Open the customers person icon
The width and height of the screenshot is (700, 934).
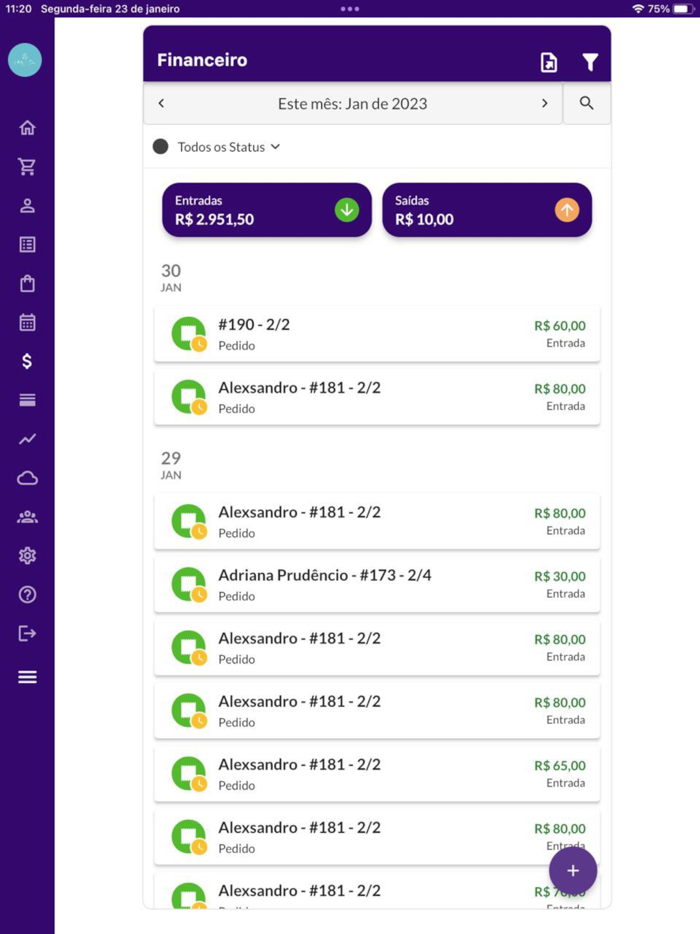(26, 205)
